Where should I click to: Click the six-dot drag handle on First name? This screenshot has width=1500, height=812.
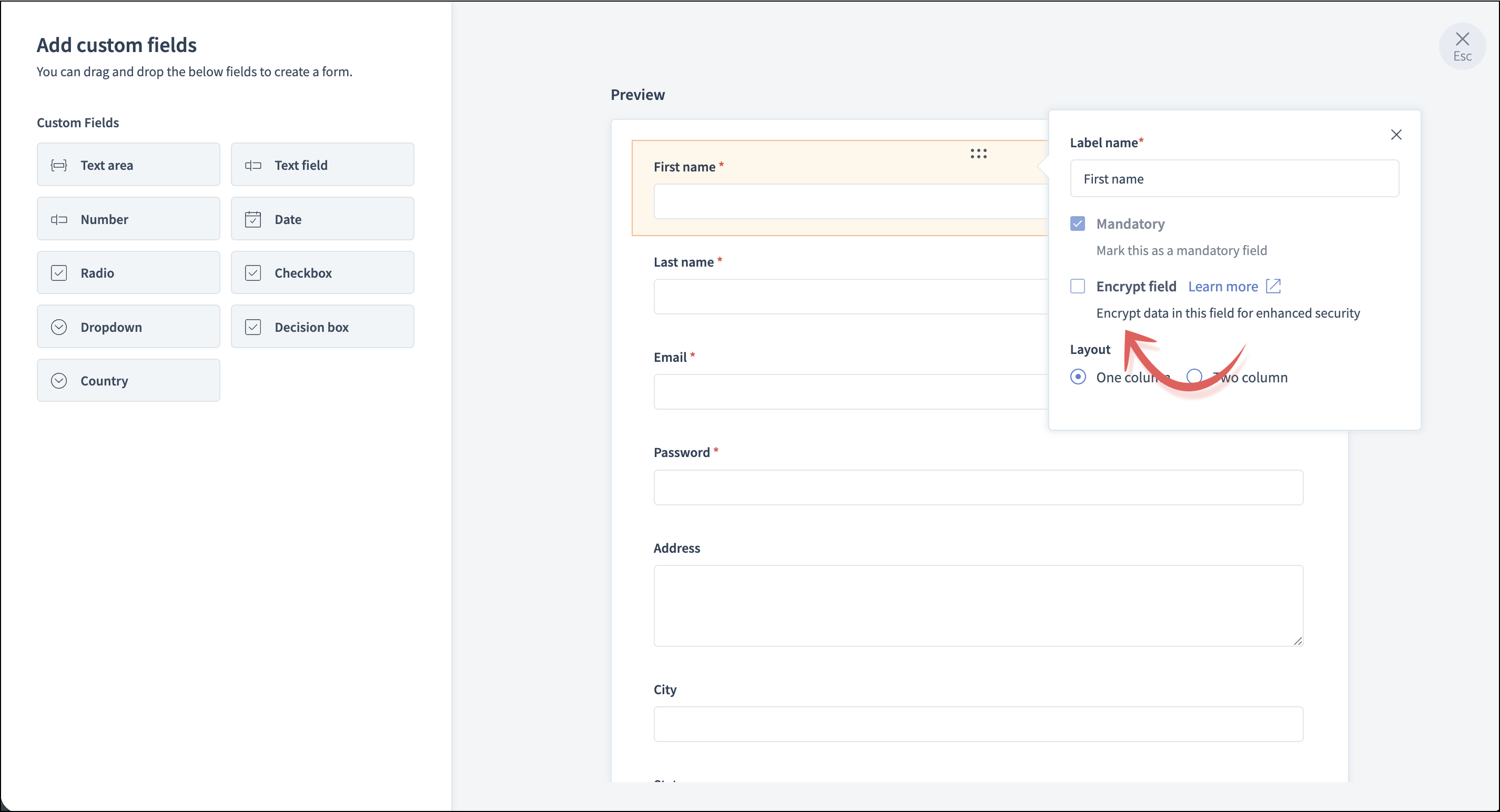[978, 154]
